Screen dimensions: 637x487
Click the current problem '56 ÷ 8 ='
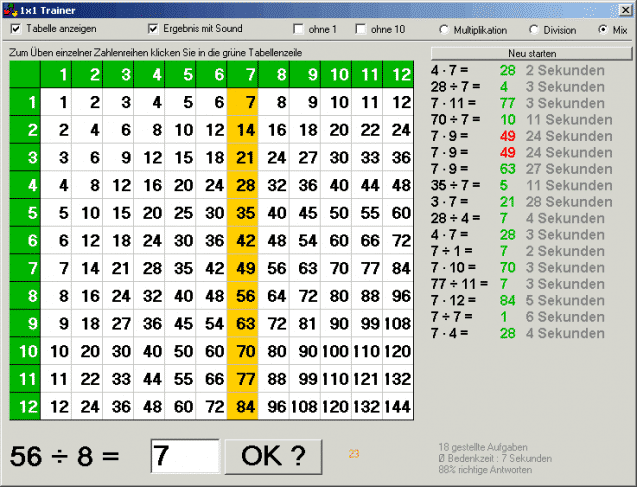click(65, 456)
